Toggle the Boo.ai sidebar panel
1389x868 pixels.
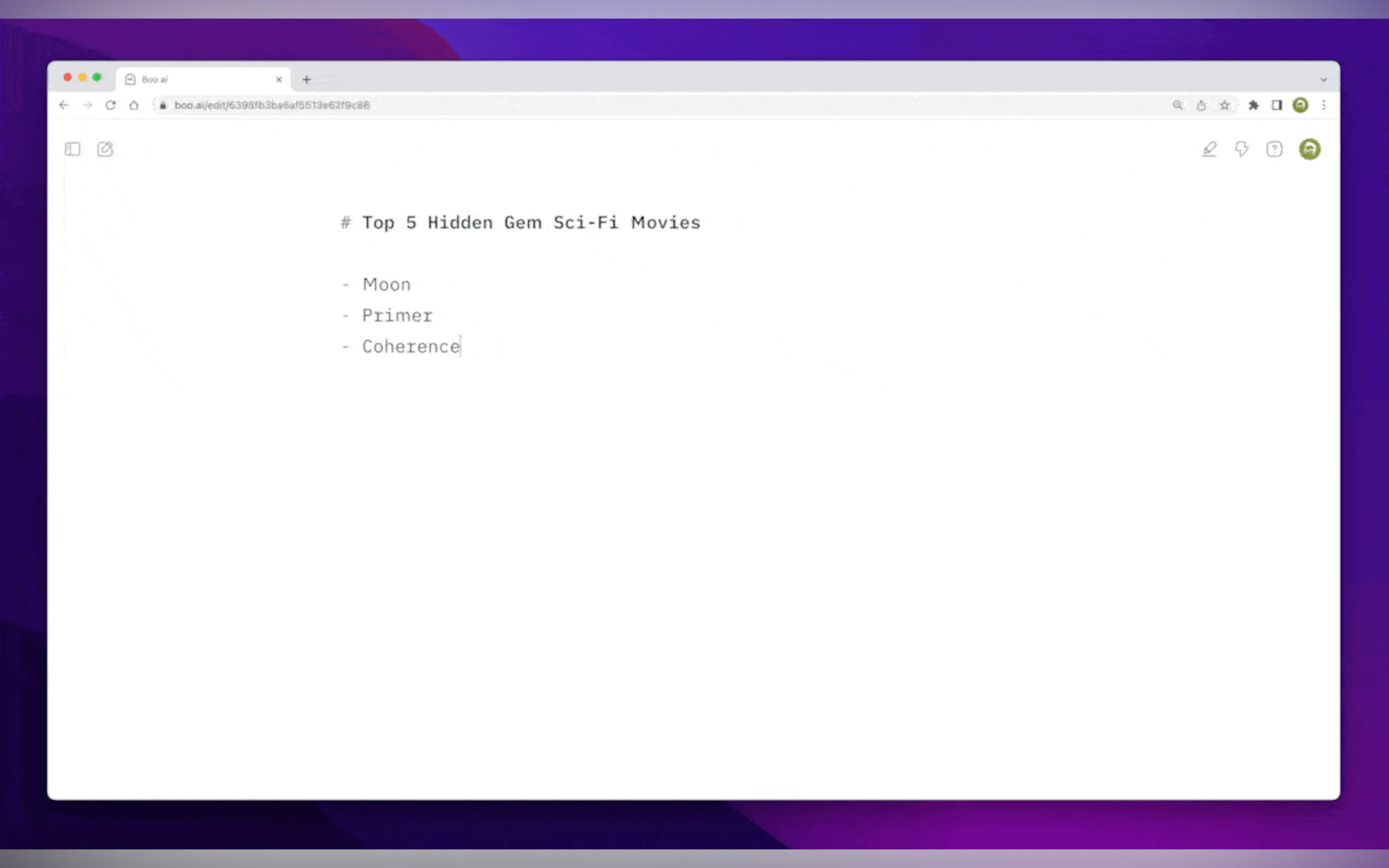point(72,149)
